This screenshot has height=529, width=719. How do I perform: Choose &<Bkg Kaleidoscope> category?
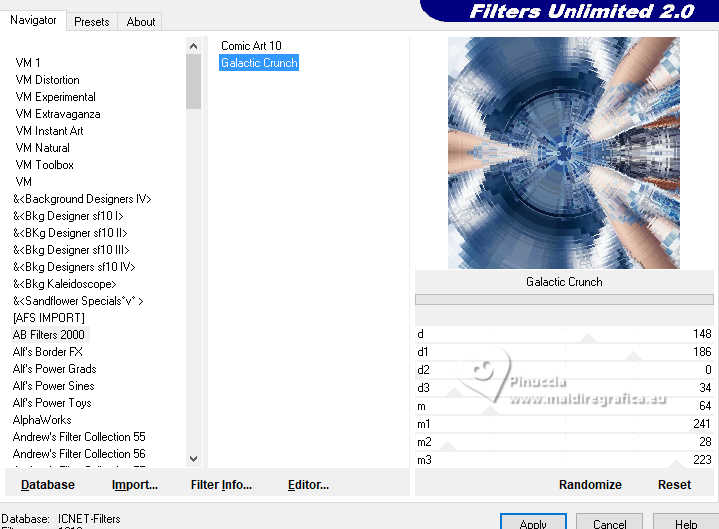[65, 284]
